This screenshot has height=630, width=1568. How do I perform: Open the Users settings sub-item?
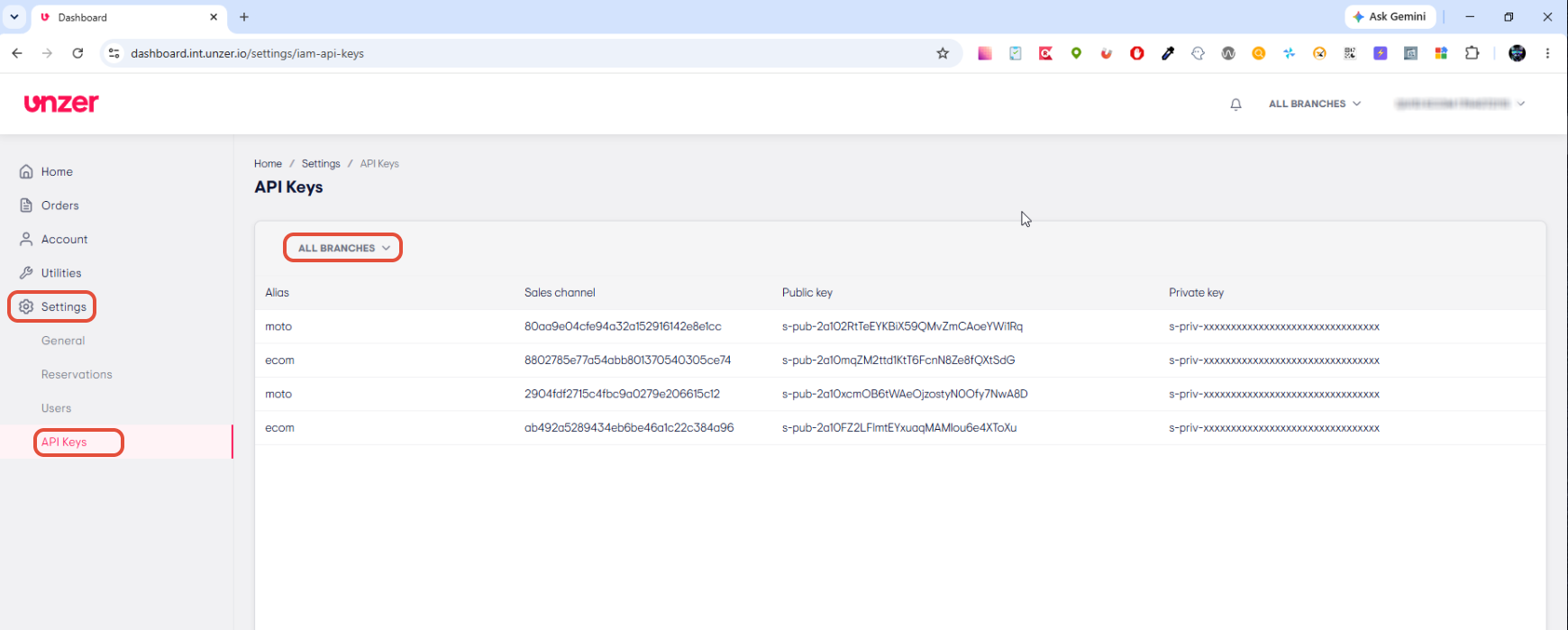56,408
